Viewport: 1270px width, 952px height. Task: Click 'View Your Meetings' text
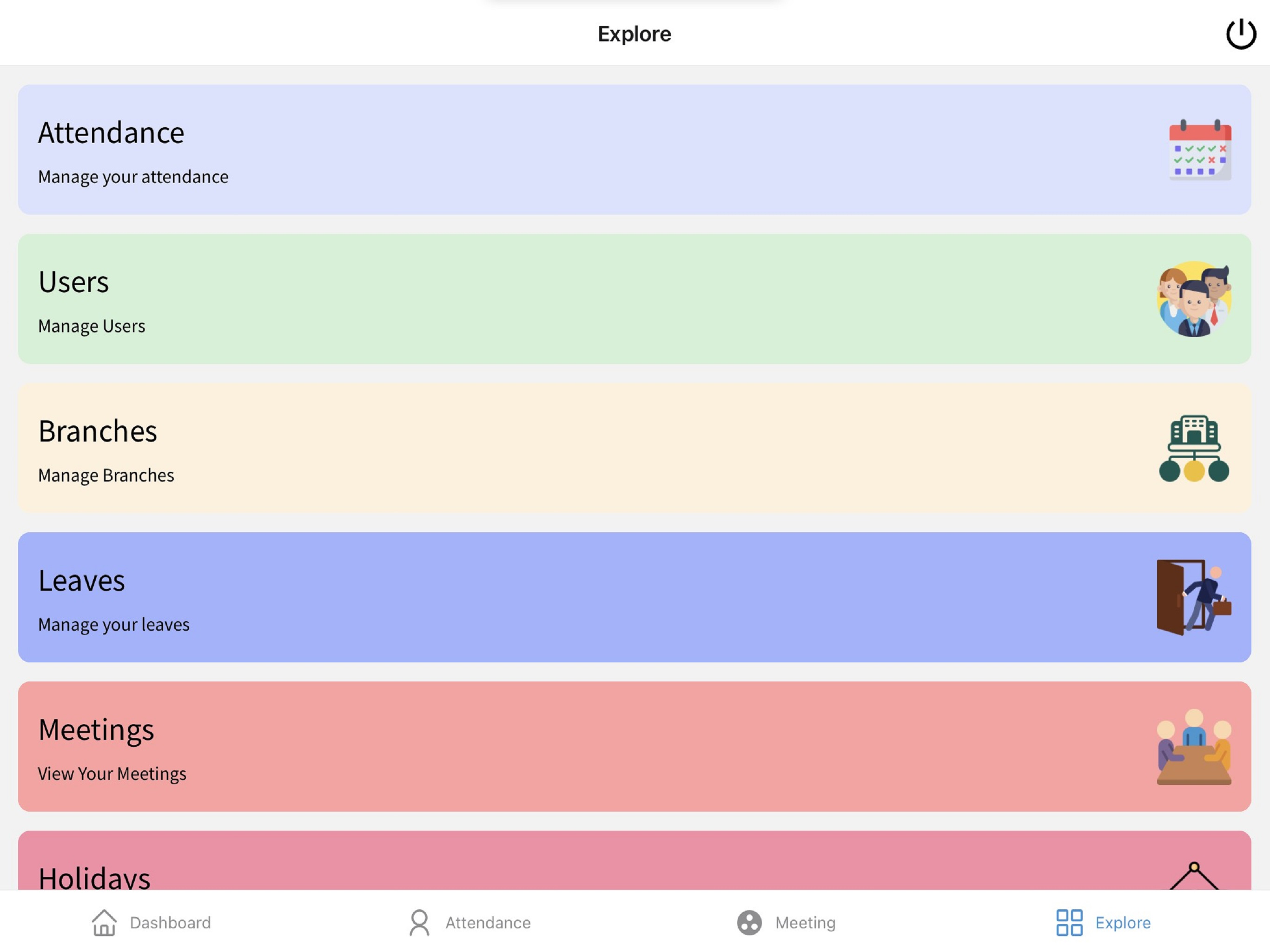(112, 774)
